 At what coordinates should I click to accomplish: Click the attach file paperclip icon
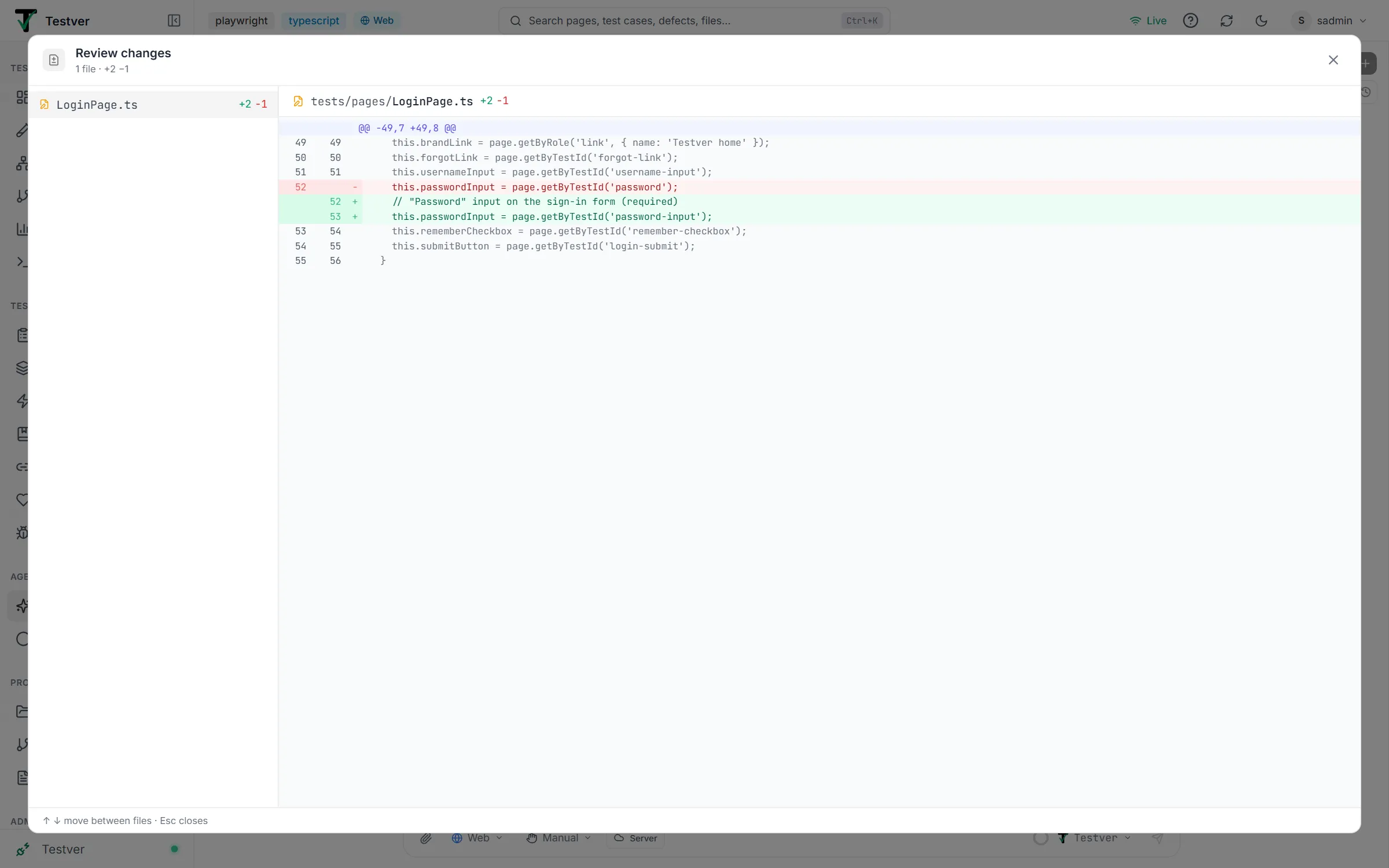click(x=426, y=838)
